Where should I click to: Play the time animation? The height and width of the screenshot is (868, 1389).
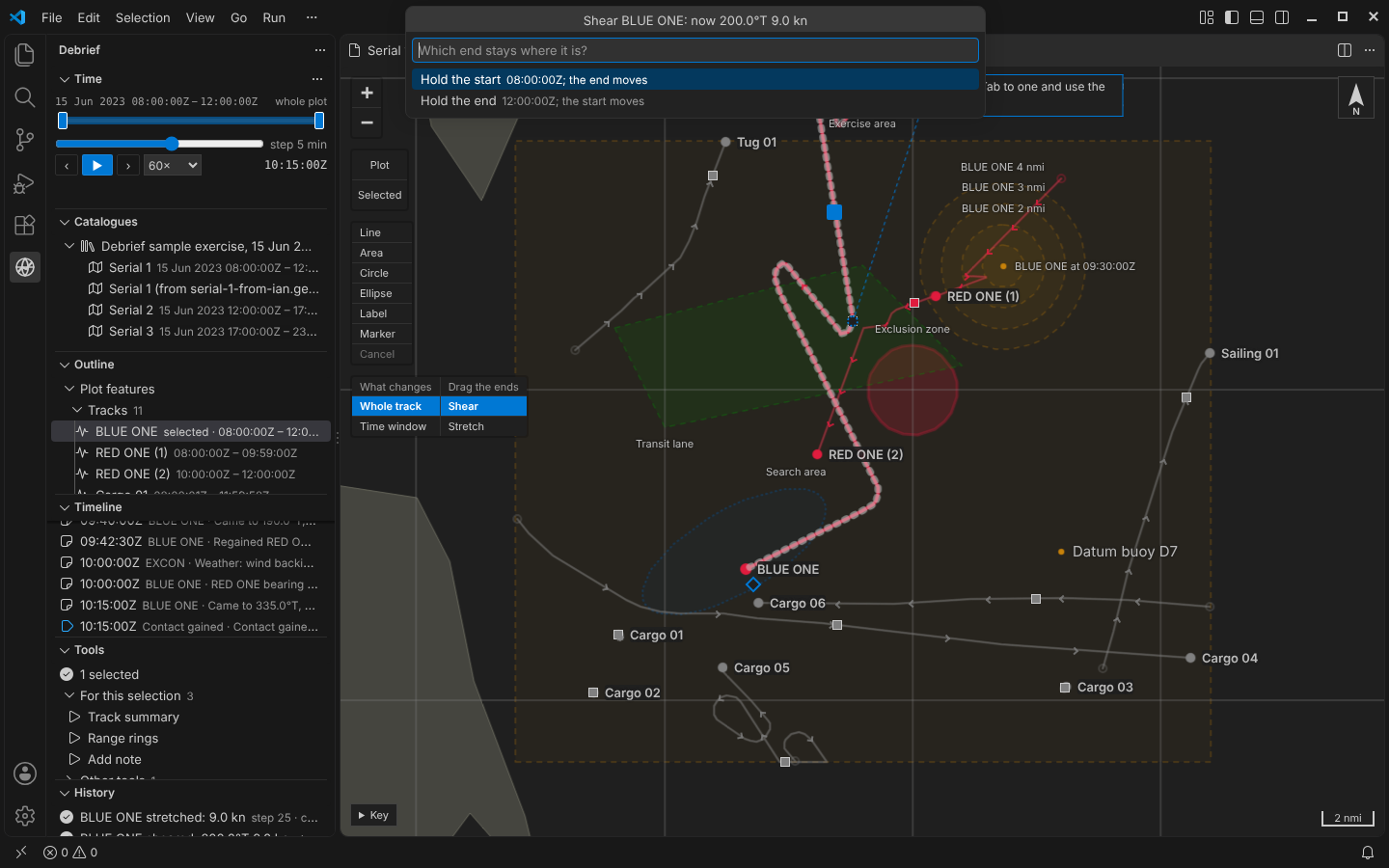pos(97,166)
